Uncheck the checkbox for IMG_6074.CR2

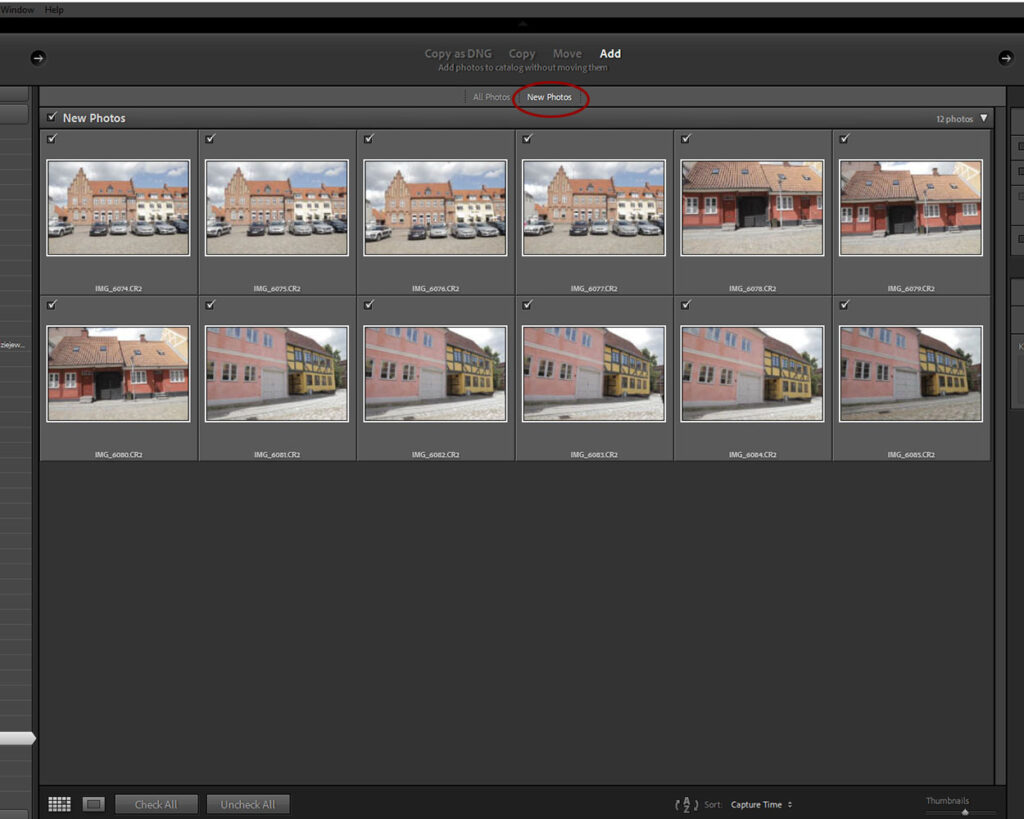point(52,139)
